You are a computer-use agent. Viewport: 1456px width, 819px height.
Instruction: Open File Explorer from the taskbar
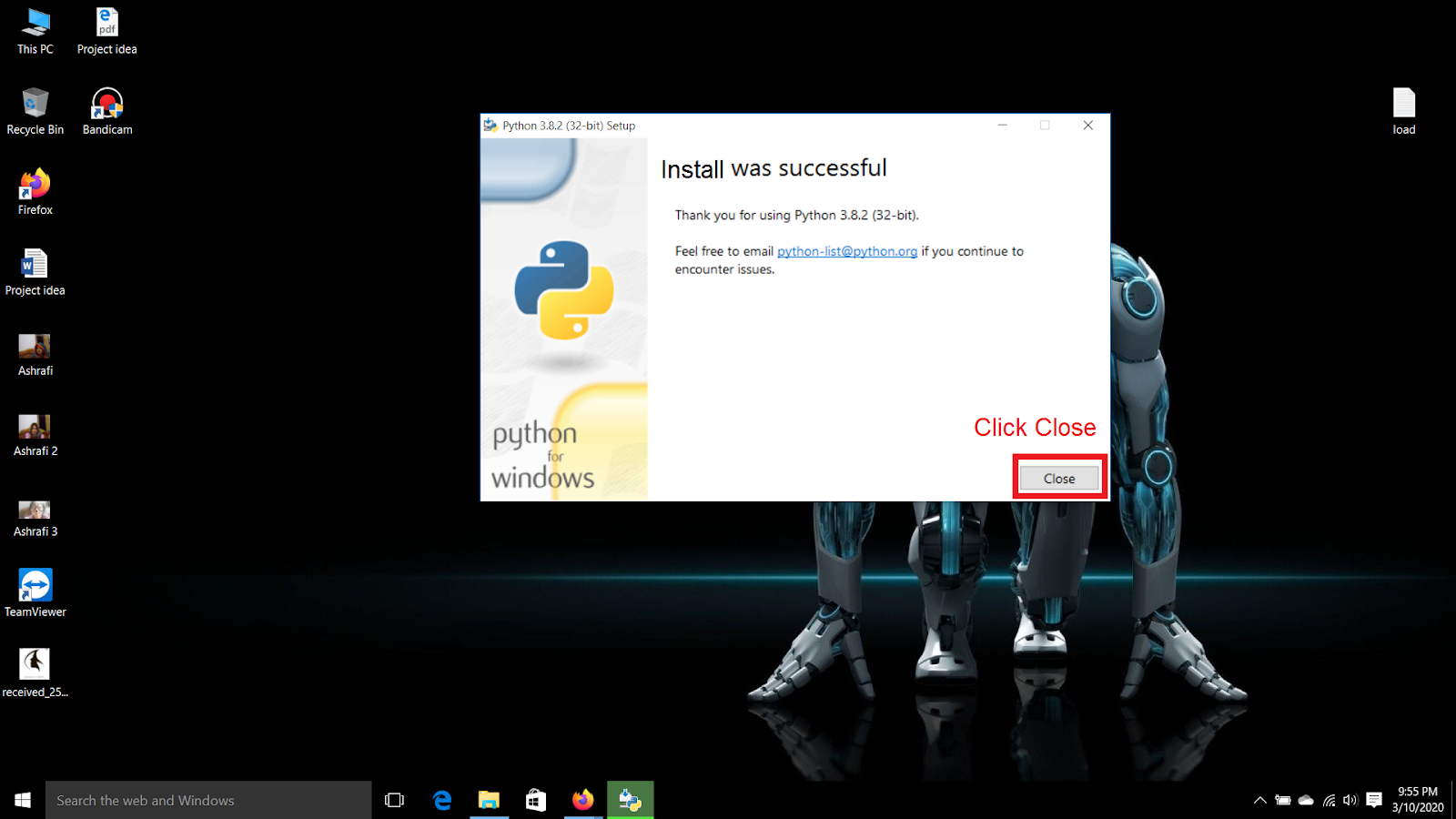[x=490, y=800]
